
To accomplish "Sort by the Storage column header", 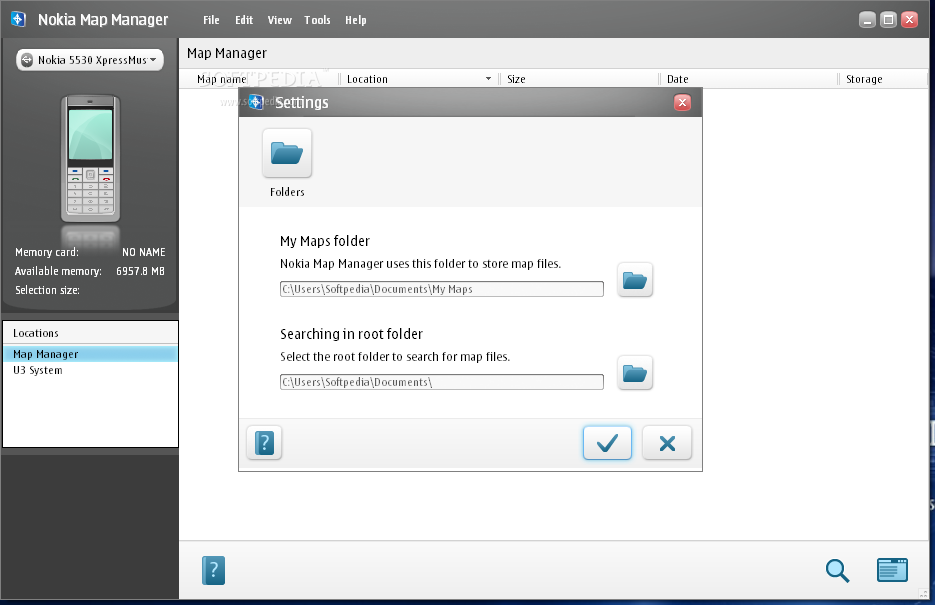I will (x=864, y=79).
